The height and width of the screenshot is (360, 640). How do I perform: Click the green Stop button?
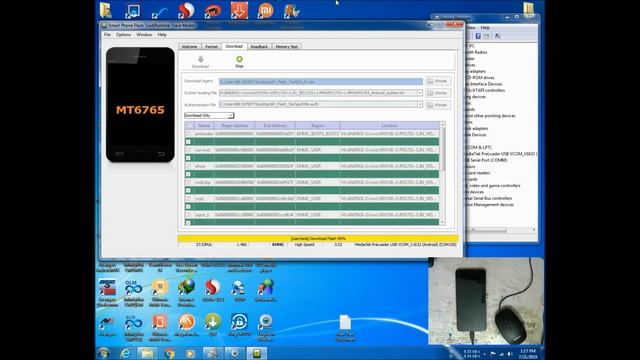point(239,62)
